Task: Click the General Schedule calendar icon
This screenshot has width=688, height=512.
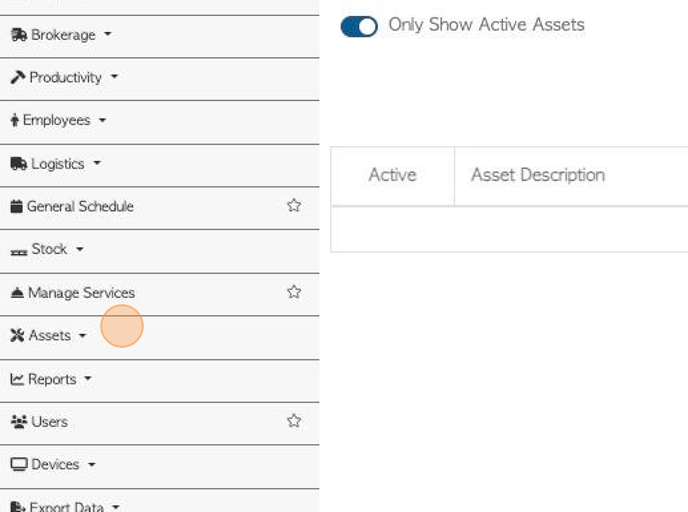Action: [x=17, y=206]
